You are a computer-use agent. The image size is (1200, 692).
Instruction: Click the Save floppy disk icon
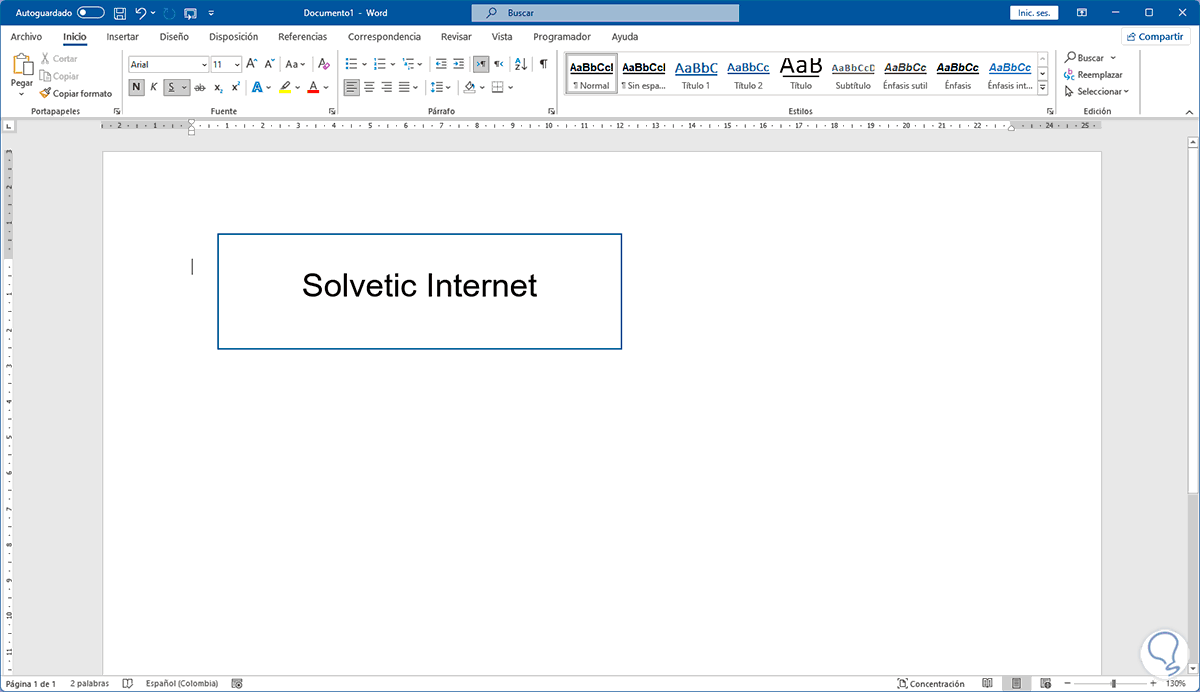120,13
